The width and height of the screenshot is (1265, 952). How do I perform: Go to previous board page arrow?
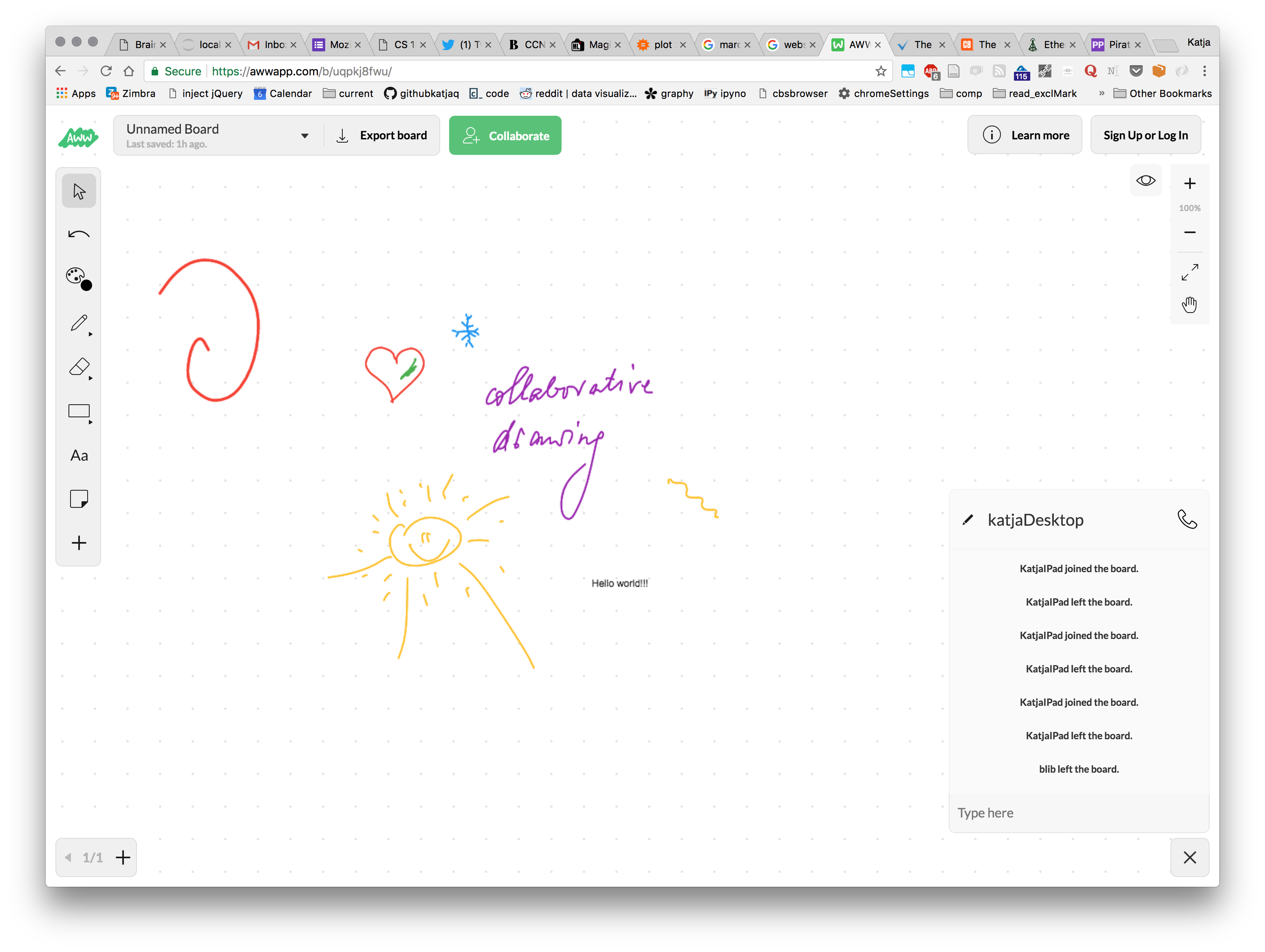pyautogui.click(x=68, y=857)
